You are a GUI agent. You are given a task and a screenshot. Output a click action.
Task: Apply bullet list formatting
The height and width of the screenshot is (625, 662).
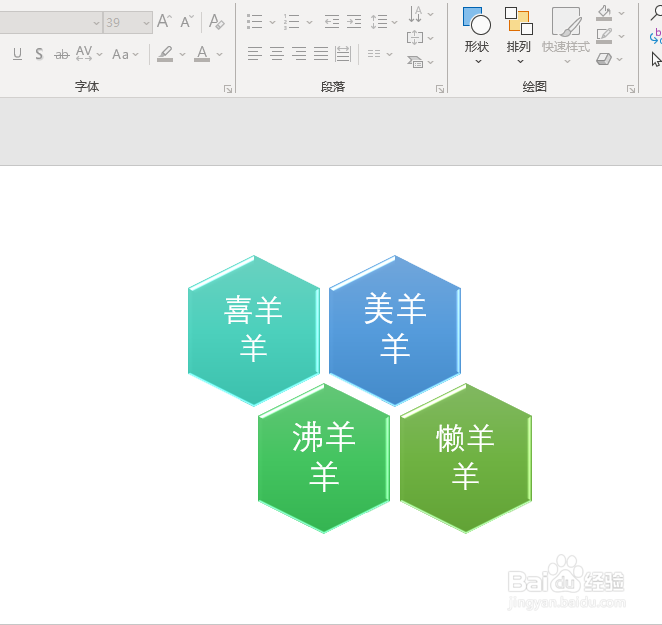pos(255,22)
